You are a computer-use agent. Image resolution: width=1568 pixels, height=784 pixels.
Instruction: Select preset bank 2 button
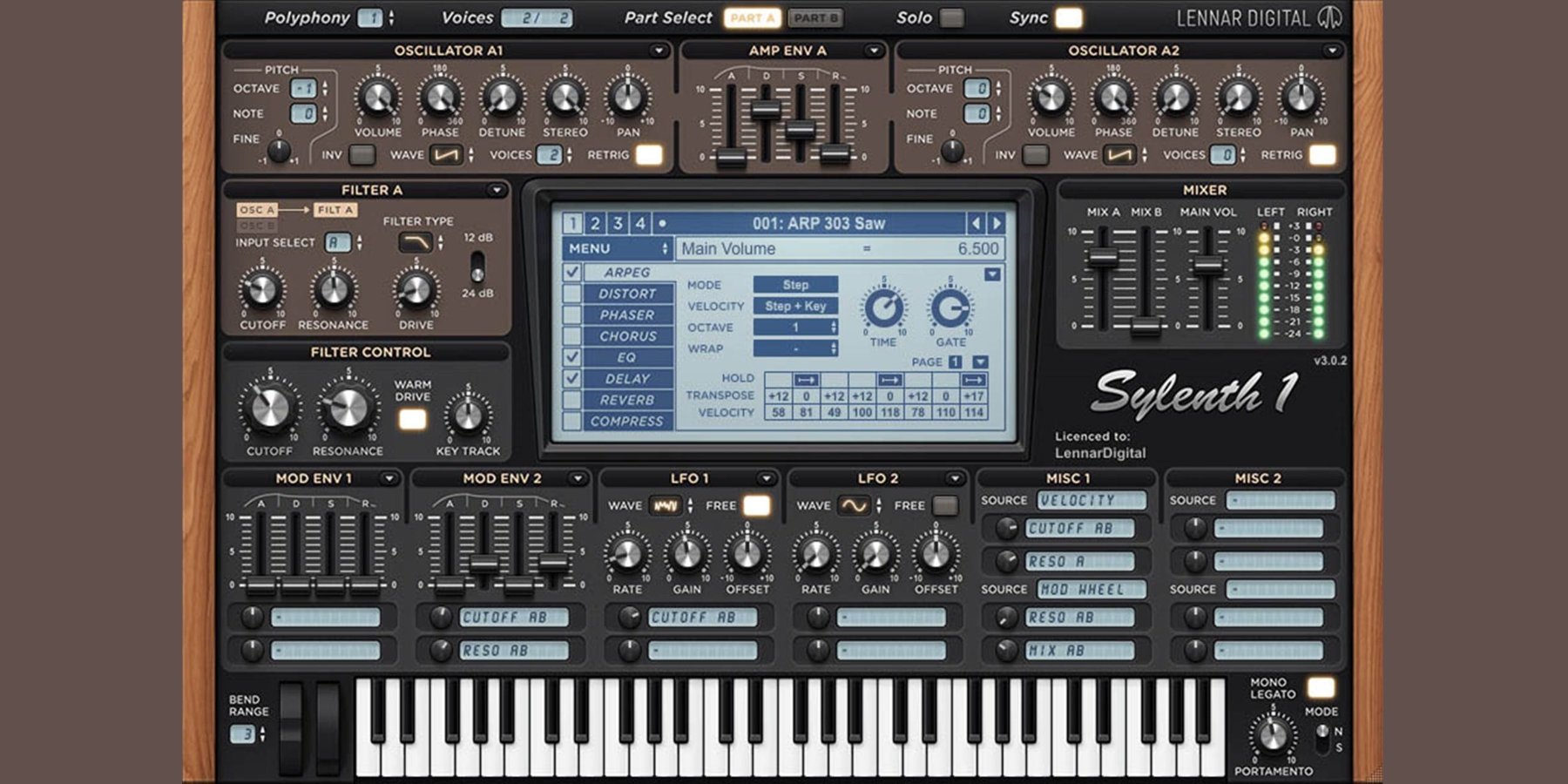(595, 224)
